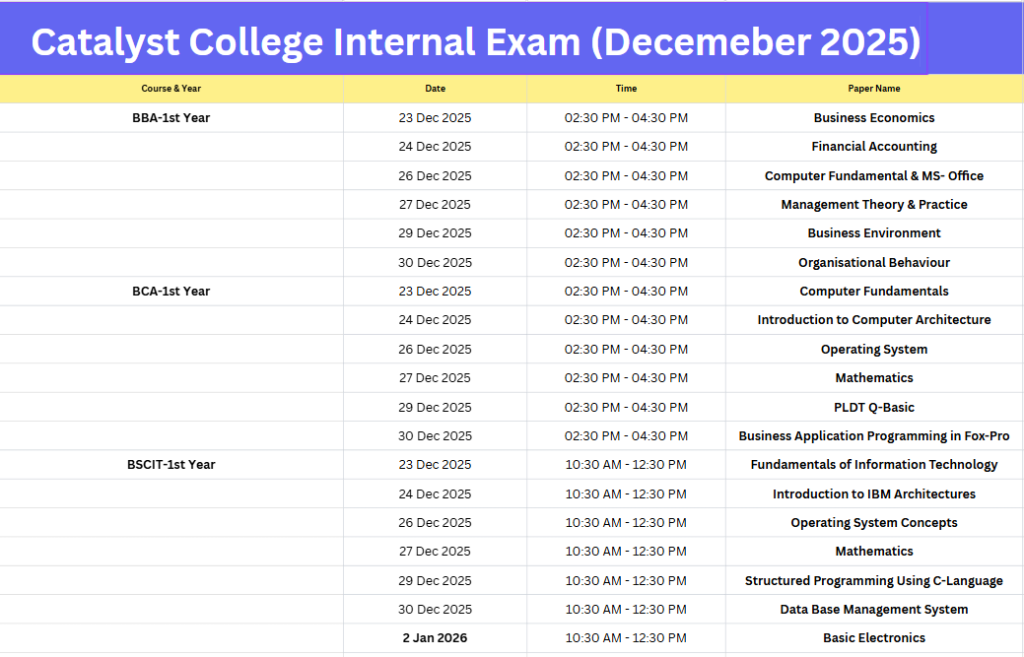Viewport: 1024px width, 657px height.
Task: Select the Financial Accounting paper cell
Action: [874, 147]
